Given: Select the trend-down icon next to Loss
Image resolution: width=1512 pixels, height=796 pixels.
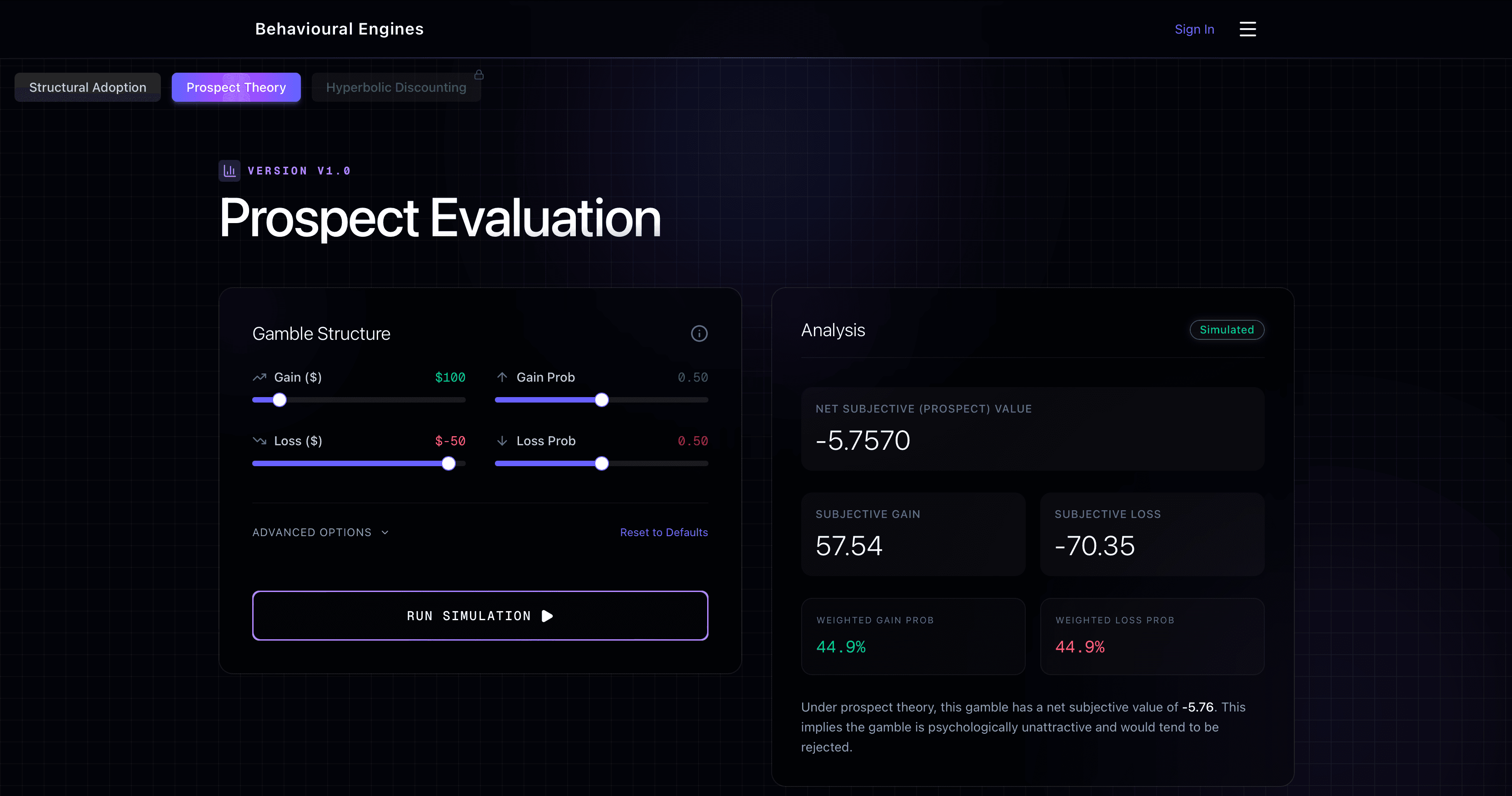Looking at the screenshot, I should pyautogui.click(x=259, y=441).
